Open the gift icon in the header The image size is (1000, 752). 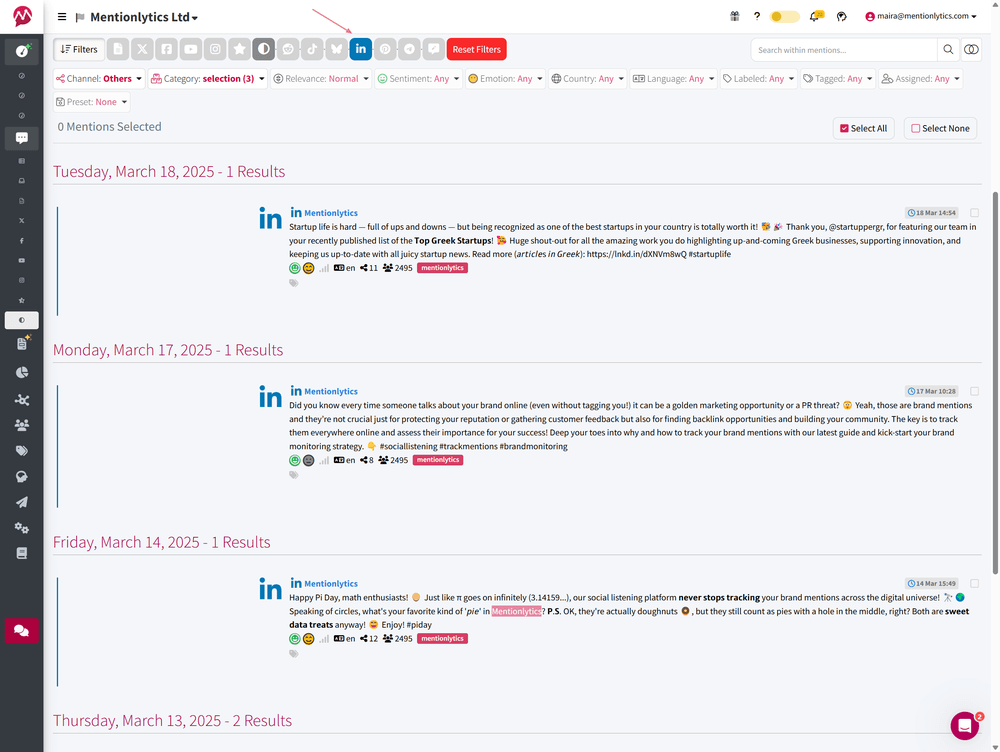point(735,17)
